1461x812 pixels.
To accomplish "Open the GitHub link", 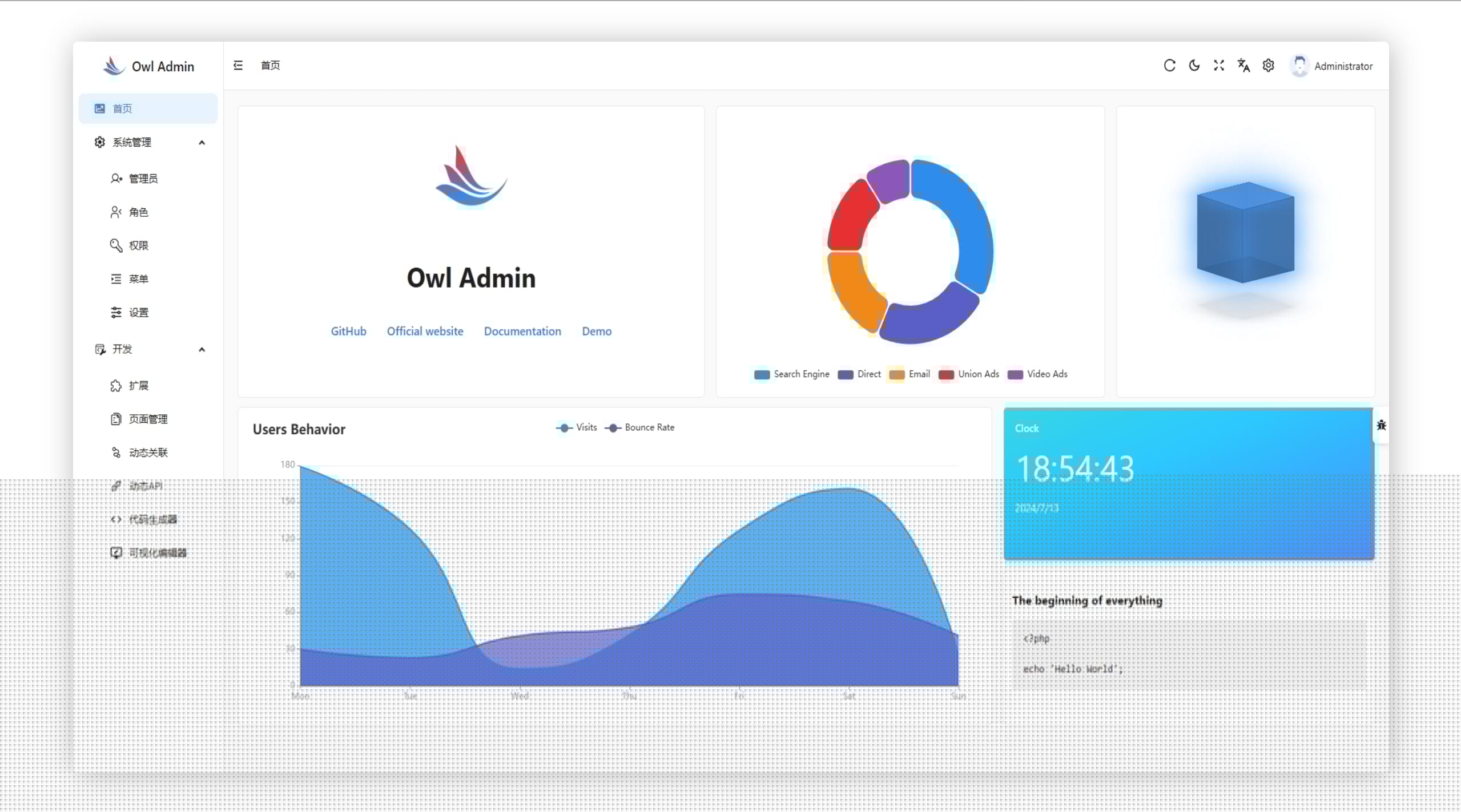I will click(348, 331).
